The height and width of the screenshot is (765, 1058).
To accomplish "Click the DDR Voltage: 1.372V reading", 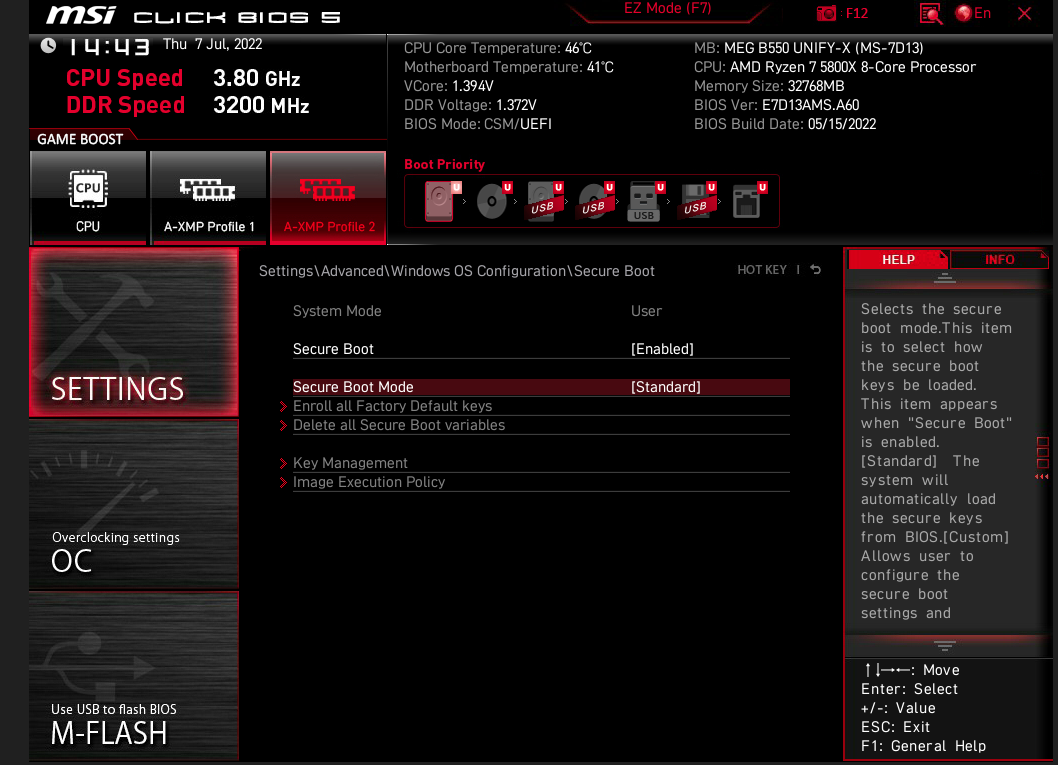I will 470,105.
